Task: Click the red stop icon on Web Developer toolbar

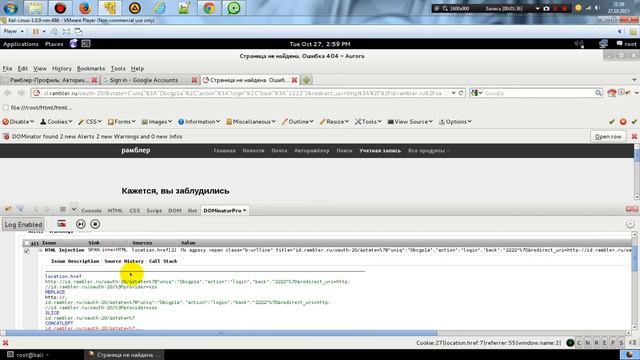Action: point(623,122)
